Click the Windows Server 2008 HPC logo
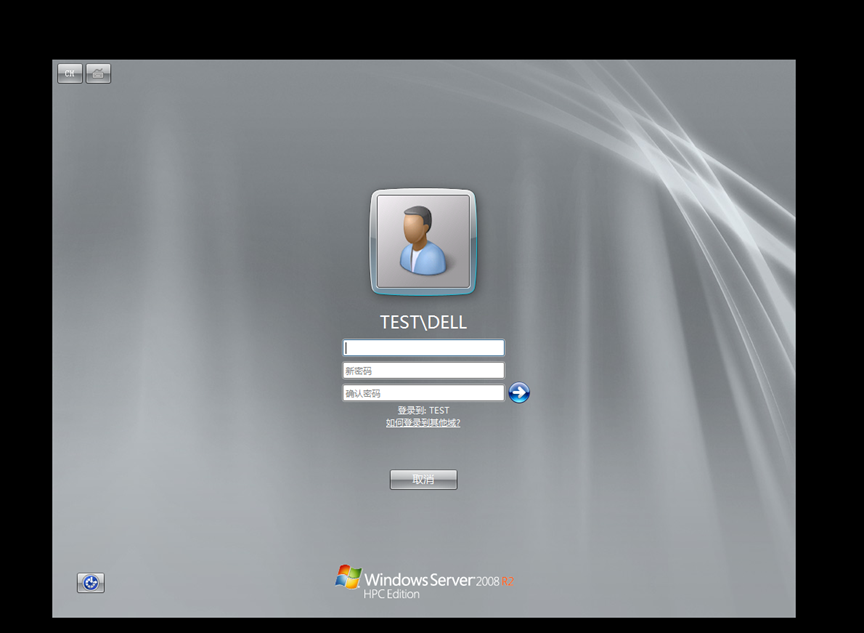This screenshot has height=633, width=864. tap(423, 578)
